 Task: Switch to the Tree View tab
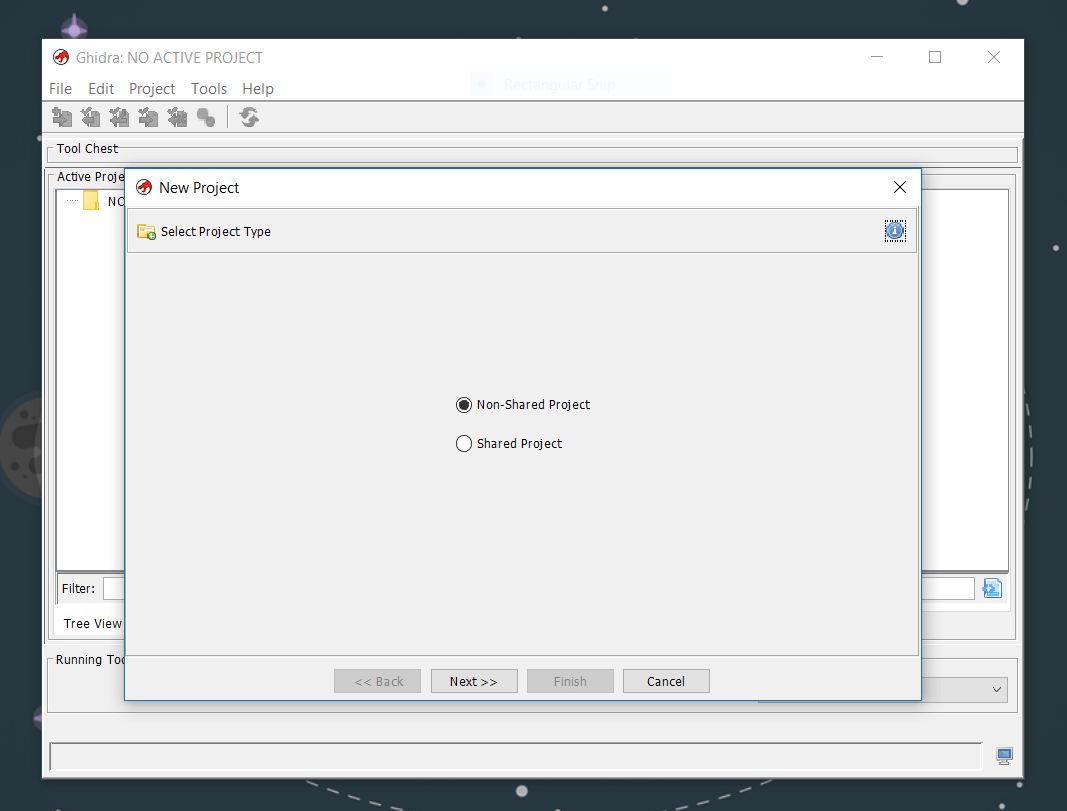(92, 624)
